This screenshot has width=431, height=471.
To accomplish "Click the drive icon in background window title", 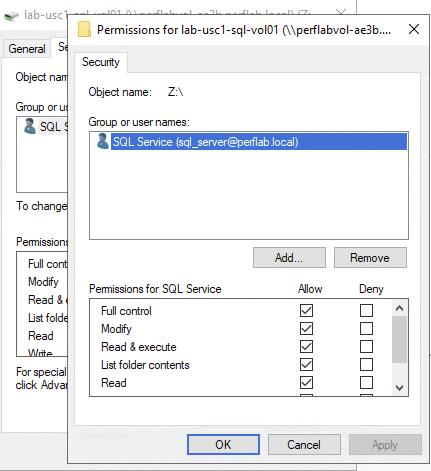I will pyautogui.click(x=11, y=16).
